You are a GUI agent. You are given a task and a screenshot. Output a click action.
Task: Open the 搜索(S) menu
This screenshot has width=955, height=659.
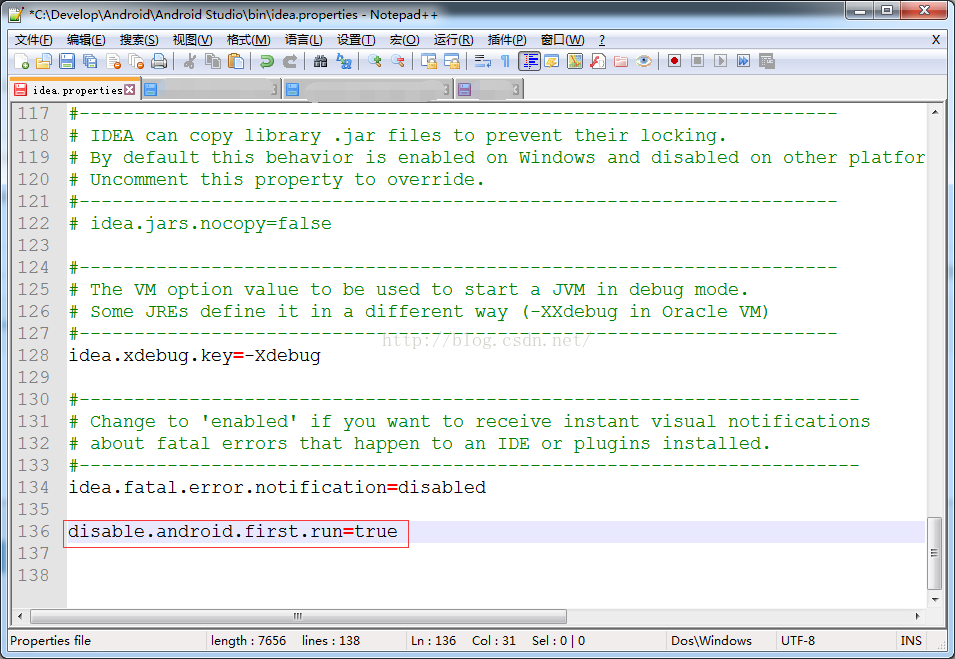tap(139, 40)
